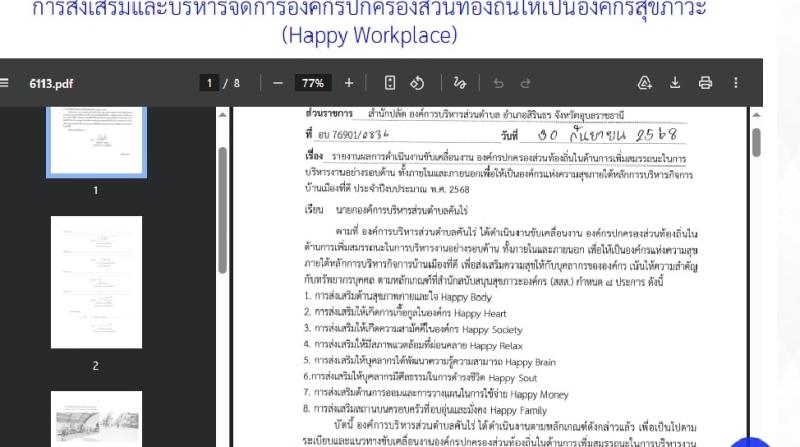Image resolution: width=800 pixels, height=447 pixels.
Task: Click the line containing Happy Brain
Action: click(430, 362)
